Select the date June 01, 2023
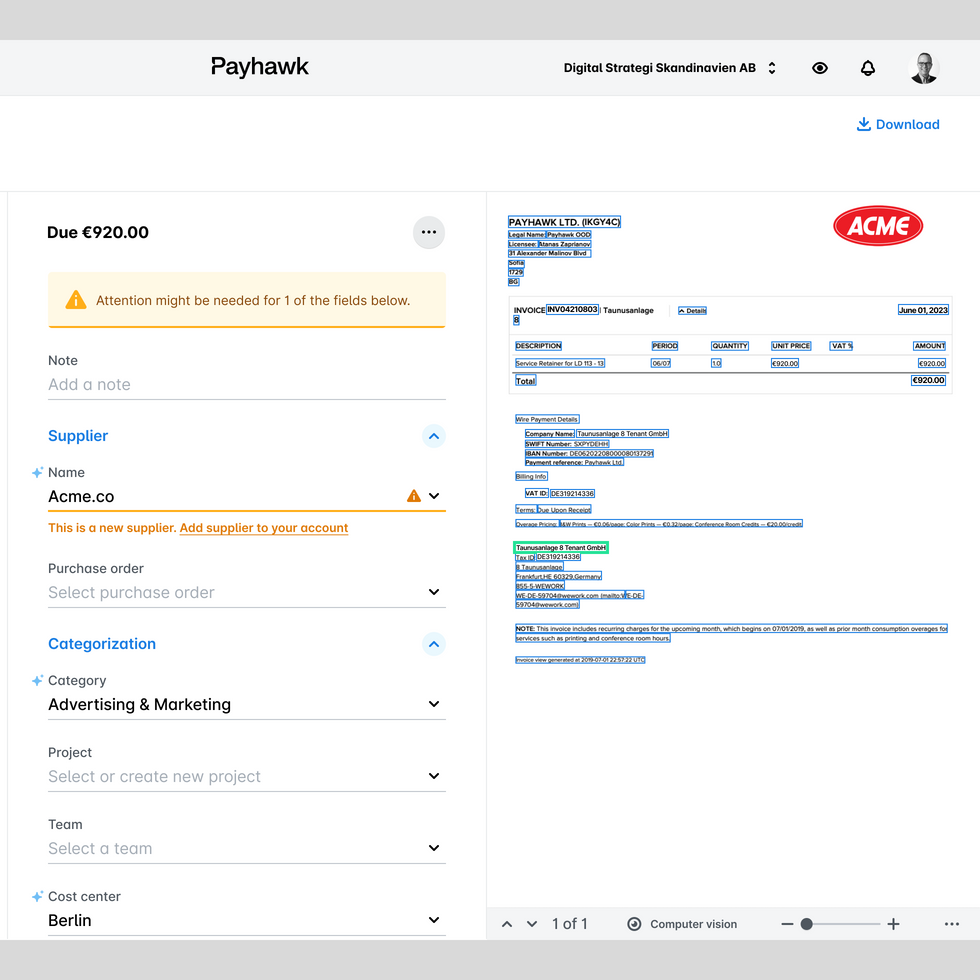Viewport: 980px width, 980px height. point(923,310)
